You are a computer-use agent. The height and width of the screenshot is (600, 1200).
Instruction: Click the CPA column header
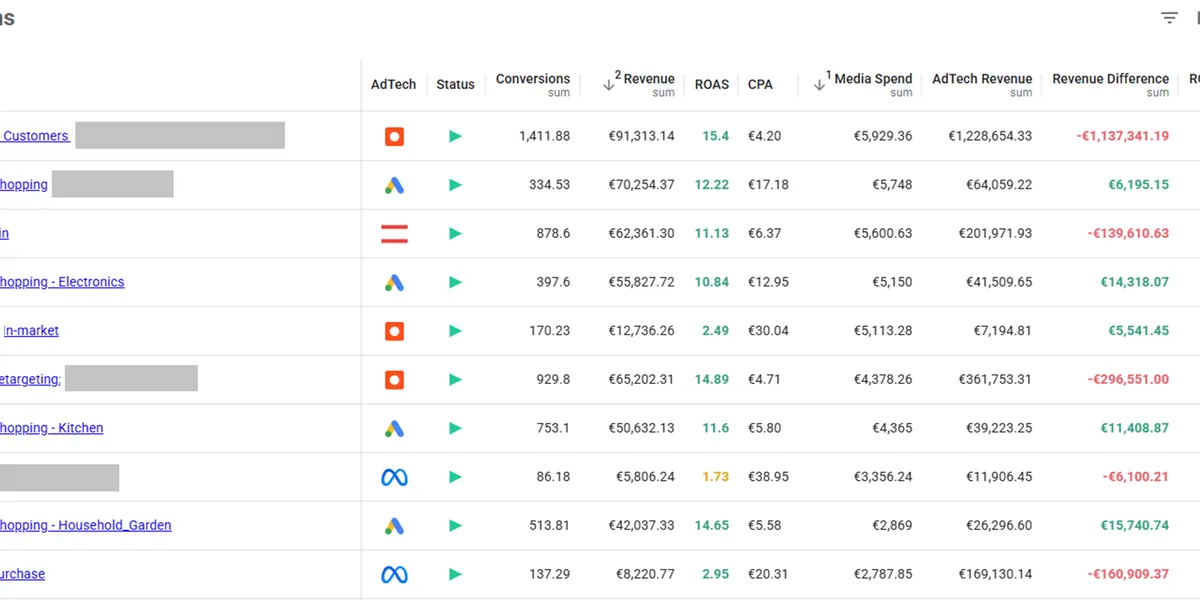[760, 84]
